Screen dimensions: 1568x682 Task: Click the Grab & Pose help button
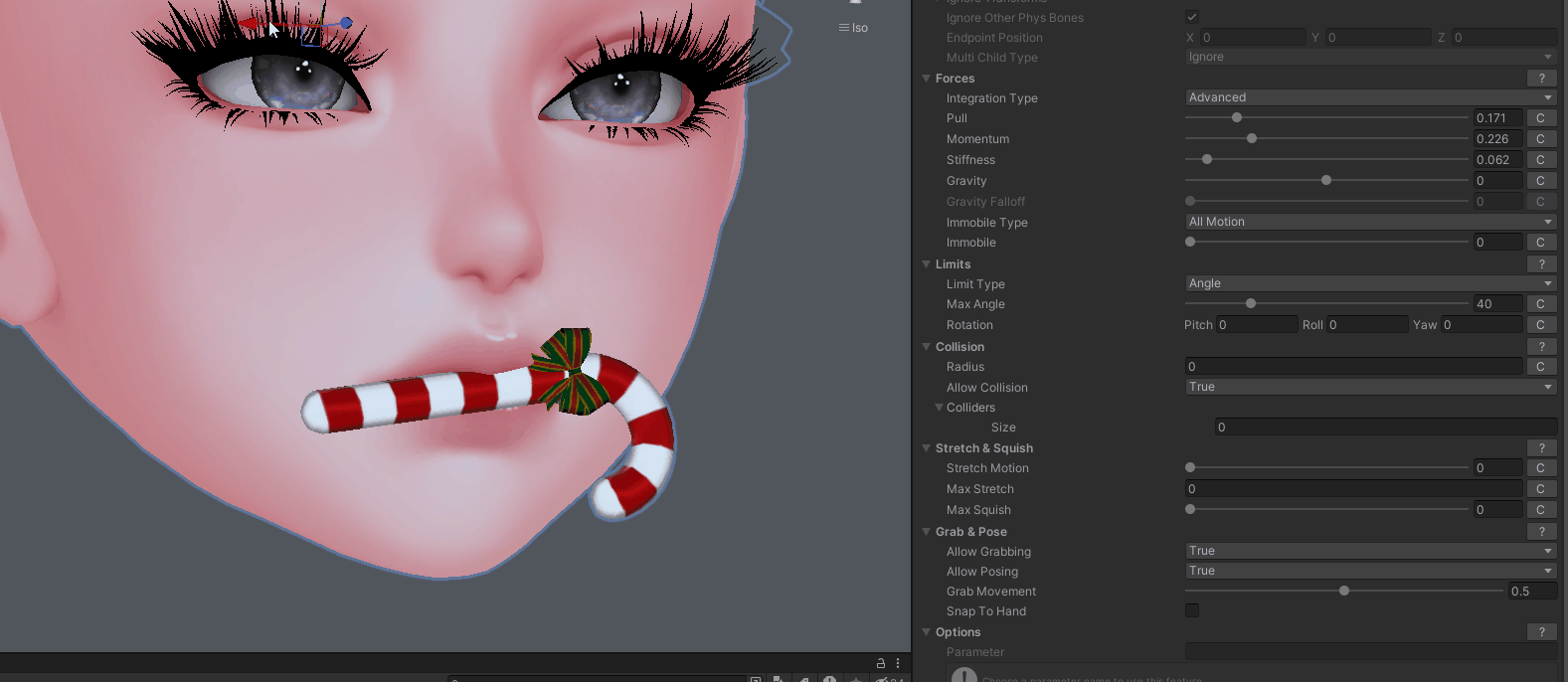(x=1541, y=532)
